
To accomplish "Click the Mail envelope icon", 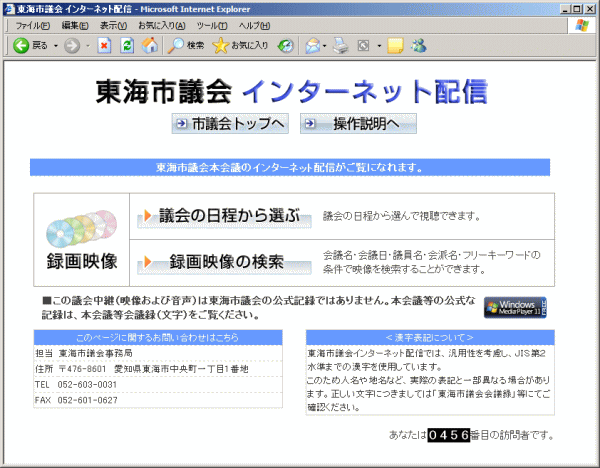I will click(x=312, y=46).
